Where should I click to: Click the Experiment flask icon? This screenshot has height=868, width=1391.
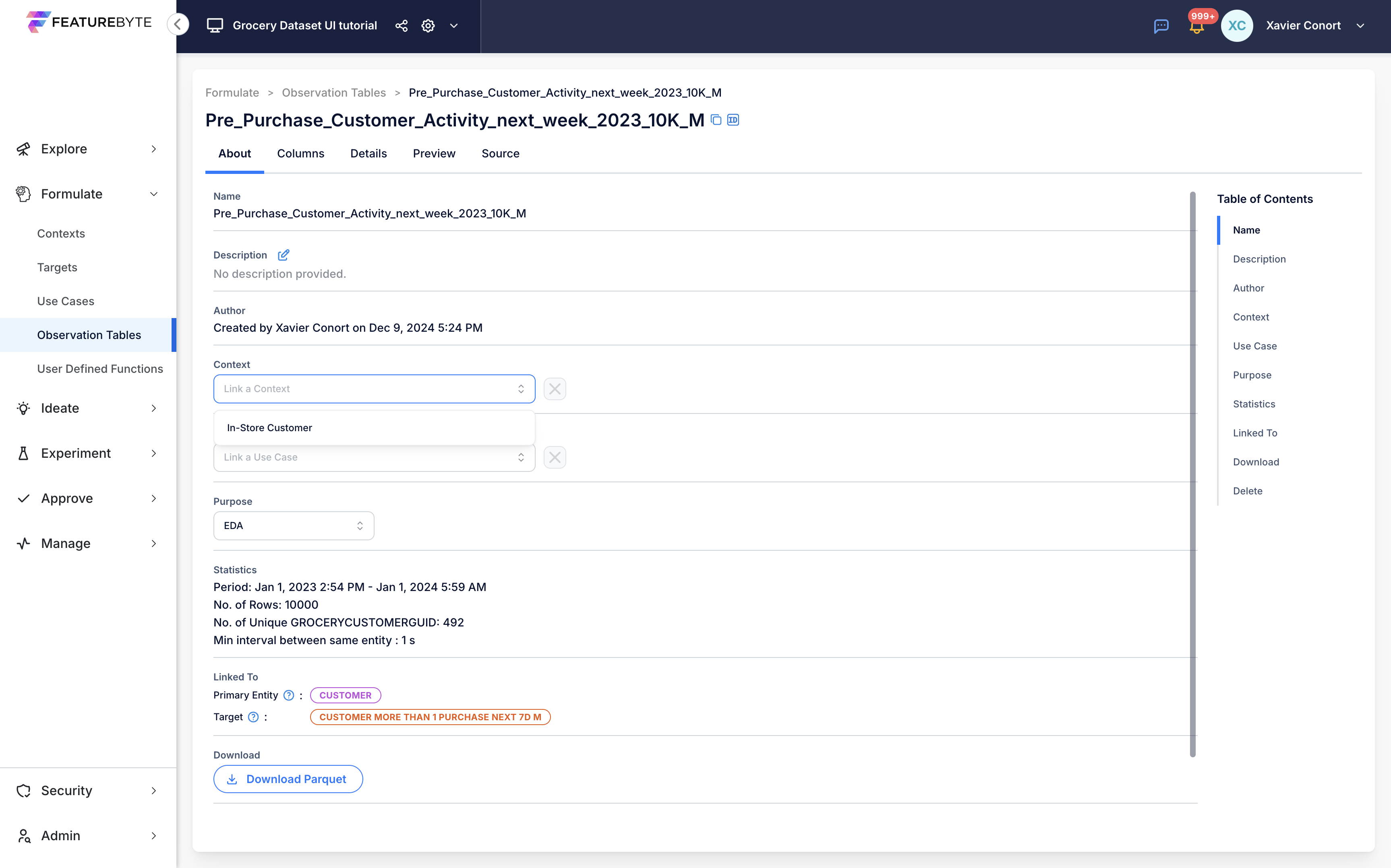click(x=23, y=453)
